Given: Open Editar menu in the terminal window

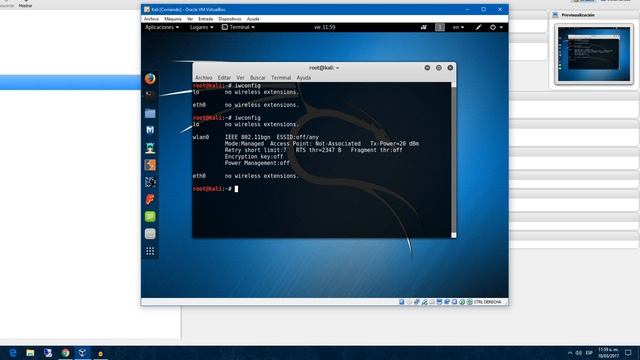Looking at the screenshot, I should click(x=224, y=78).
